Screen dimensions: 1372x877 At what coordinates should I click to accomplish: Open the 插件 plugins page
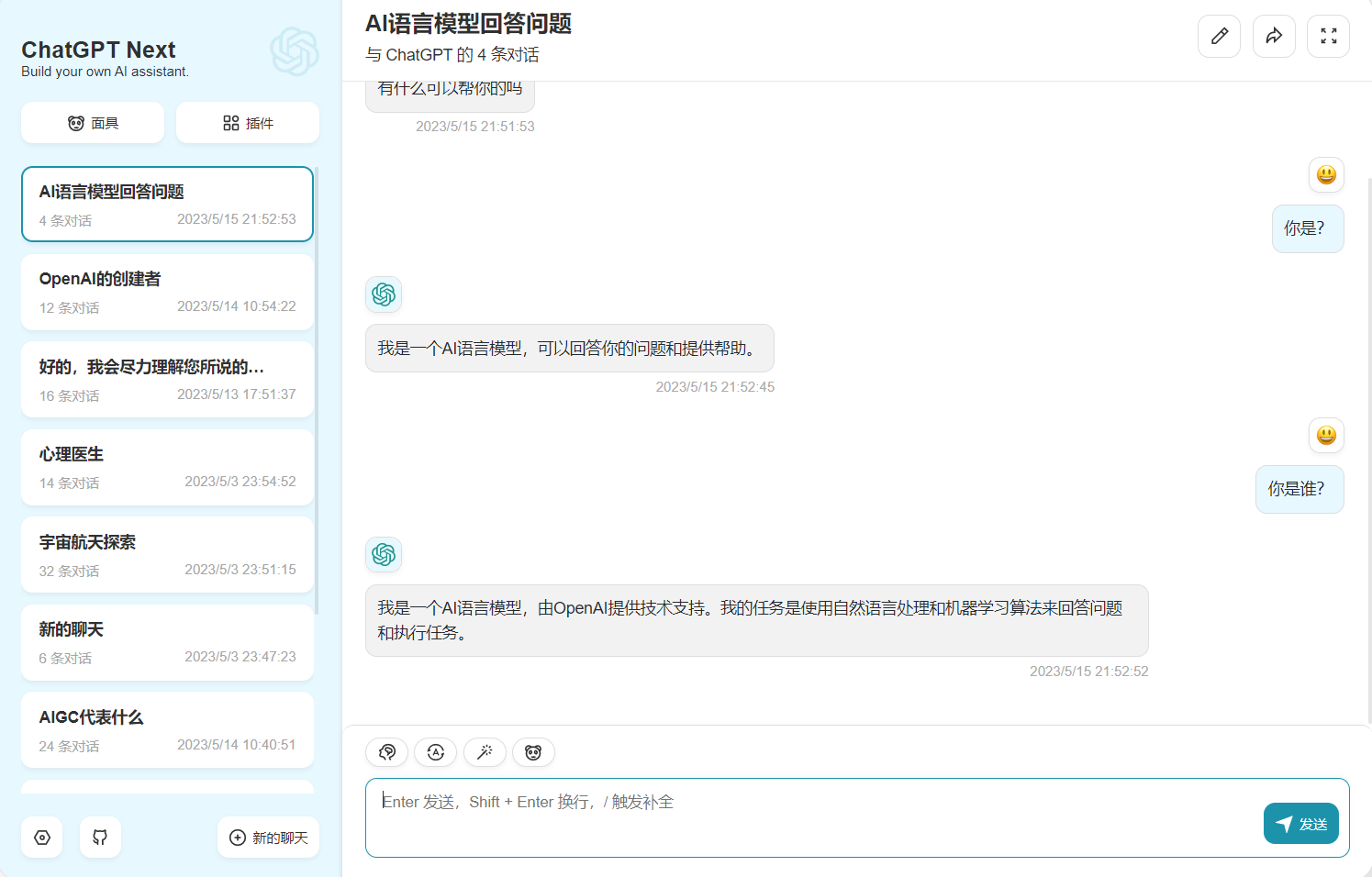pyautogui.click(x=248, y=123)
